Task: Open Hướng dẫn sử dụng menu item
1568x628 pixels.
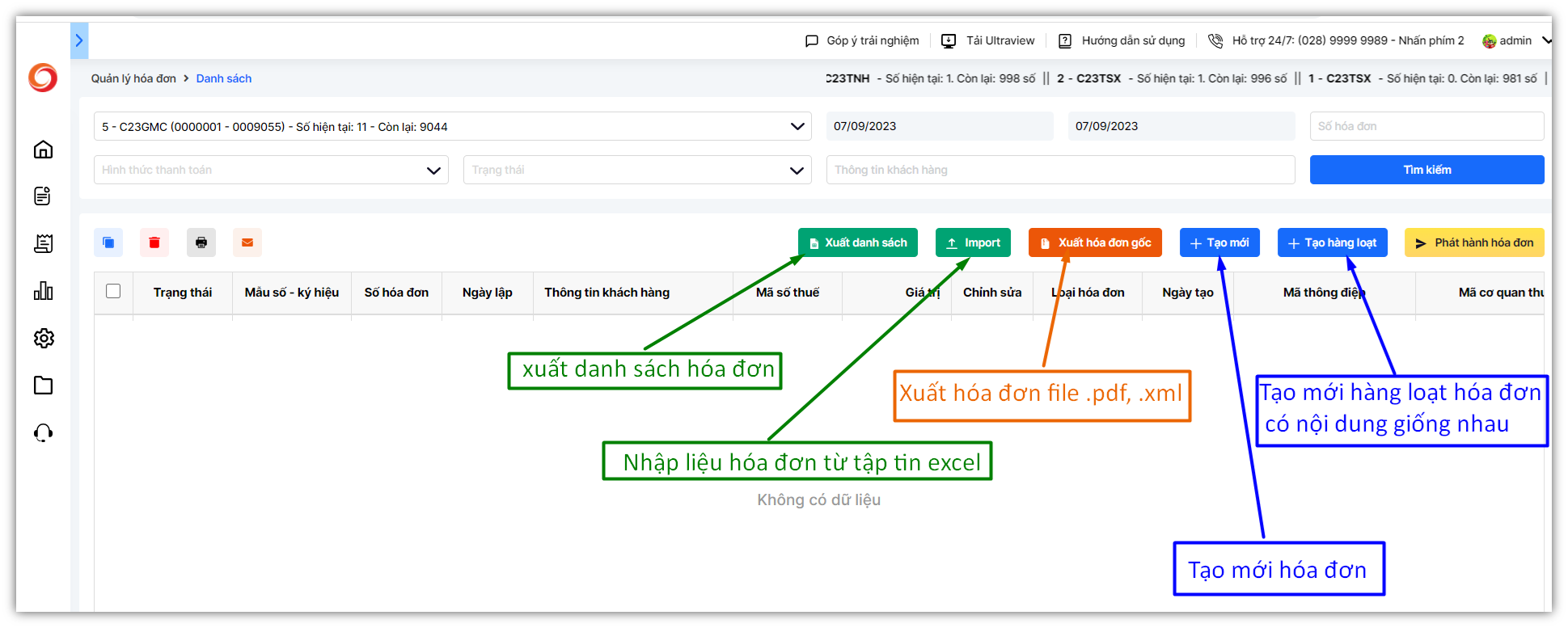Action: 1132,40
